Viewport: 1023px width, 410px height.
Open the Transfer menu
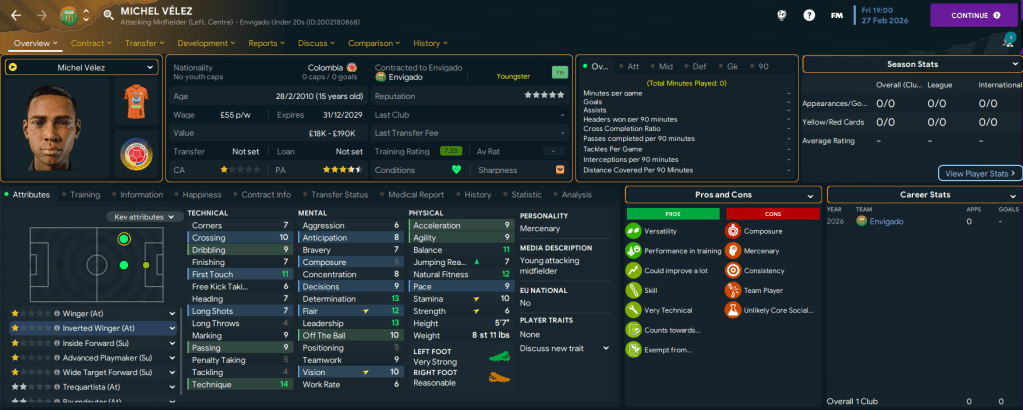[146, 43]
